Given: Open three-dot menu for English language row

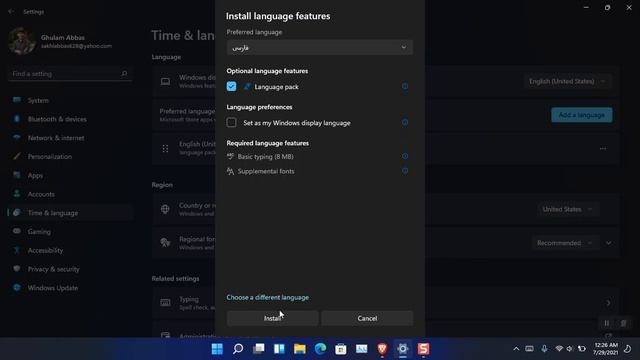Looking at the screenshot, I should click(x=603, y=149).
